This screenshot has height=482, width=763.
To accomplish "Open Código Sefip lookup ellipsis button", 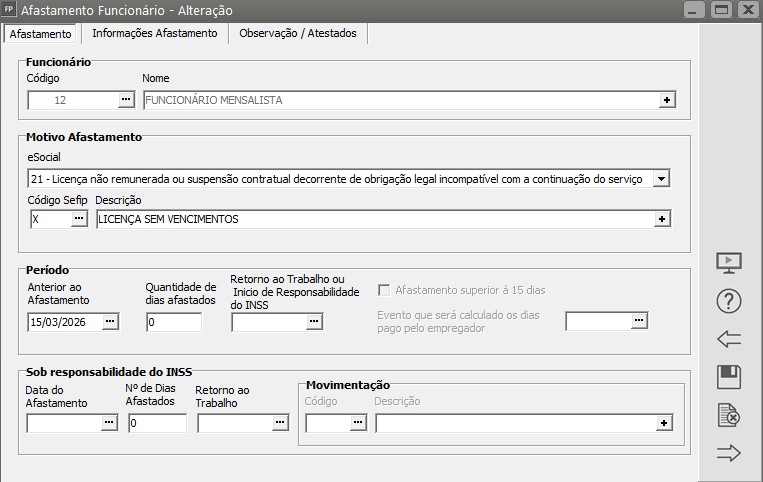I will 79,219.
